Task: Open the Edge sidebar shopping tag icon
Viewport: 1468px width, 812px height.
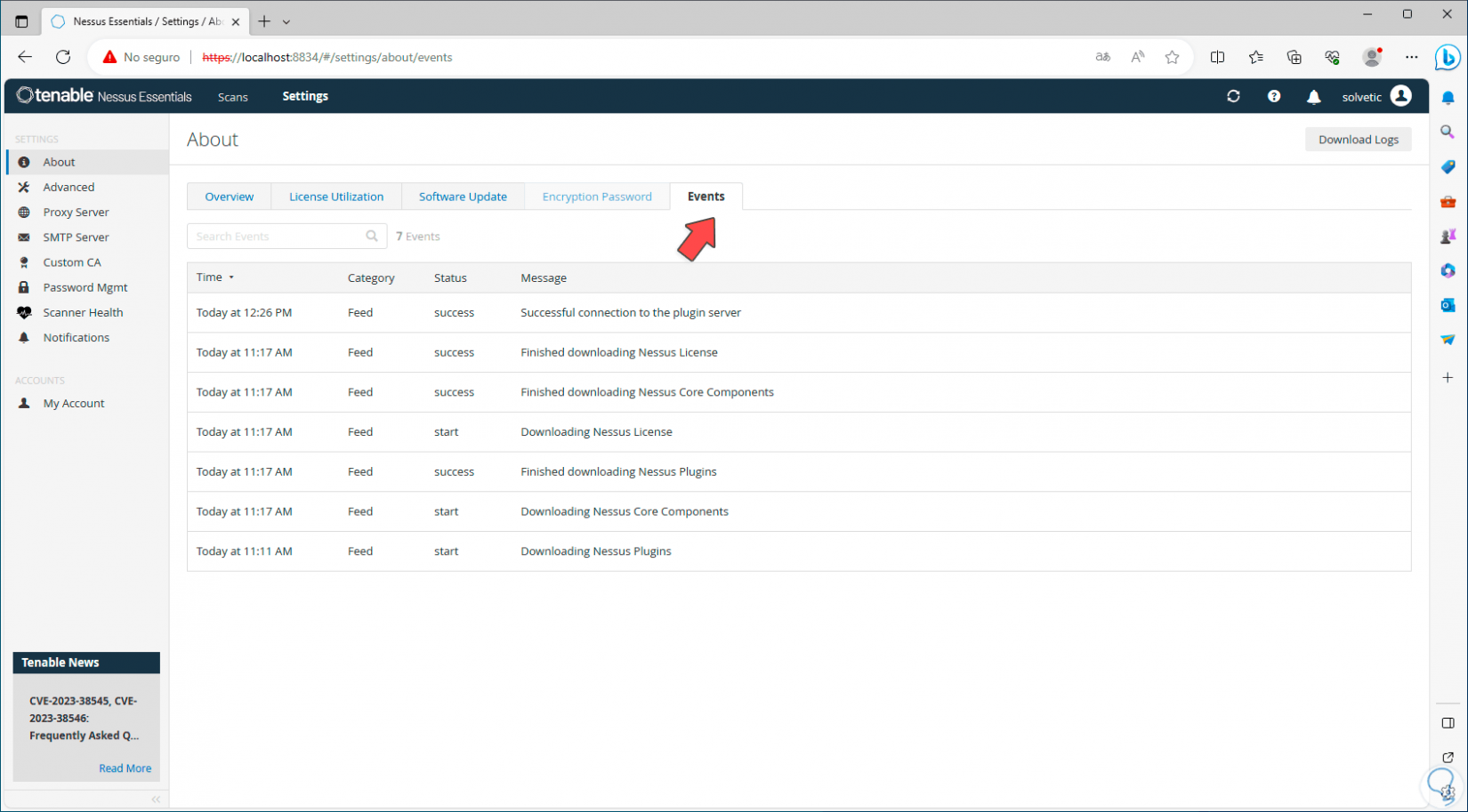Action: coord(1448,166)
